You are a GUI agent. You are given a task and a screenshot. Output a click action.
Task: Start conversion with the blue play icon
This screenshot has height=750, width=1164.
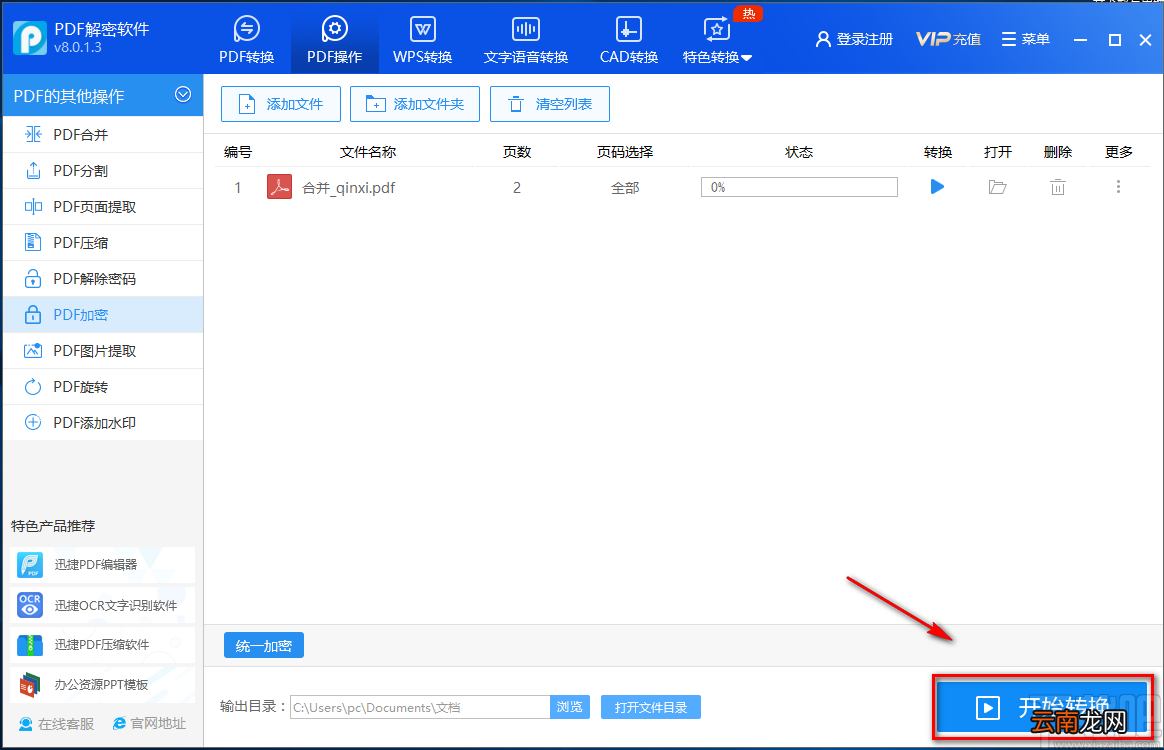pyautogui.click(x=938, y=186)
